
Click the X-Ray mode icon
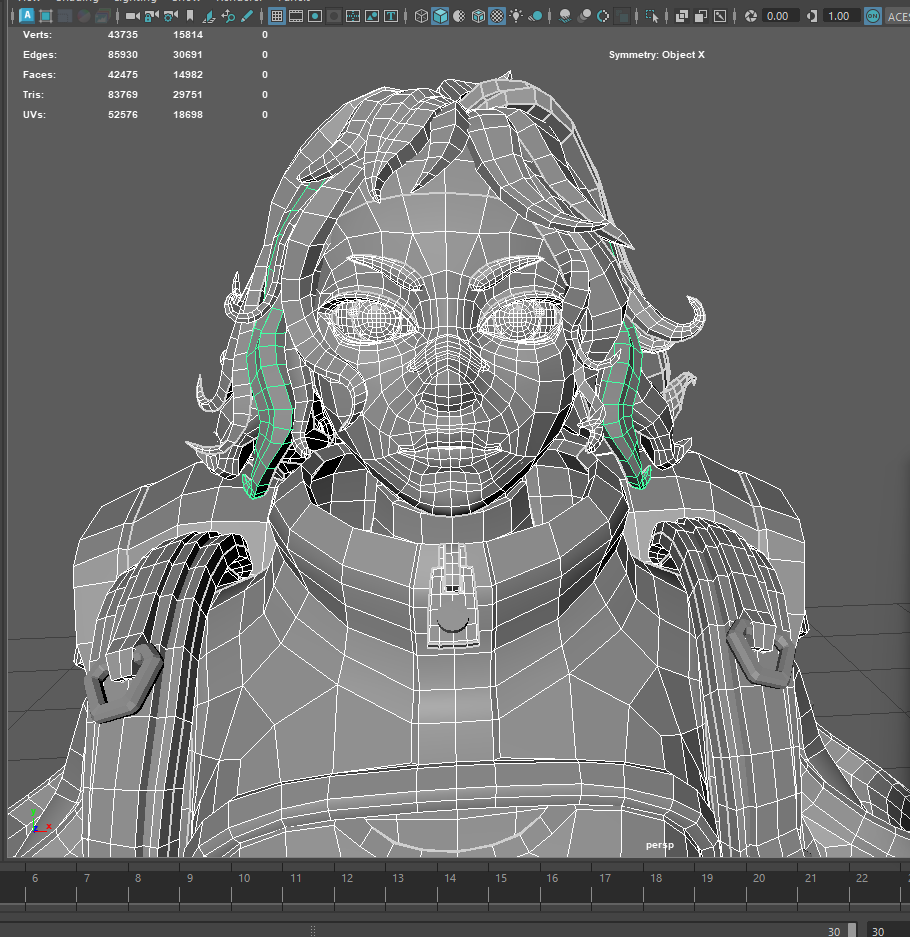pos(682,16)
